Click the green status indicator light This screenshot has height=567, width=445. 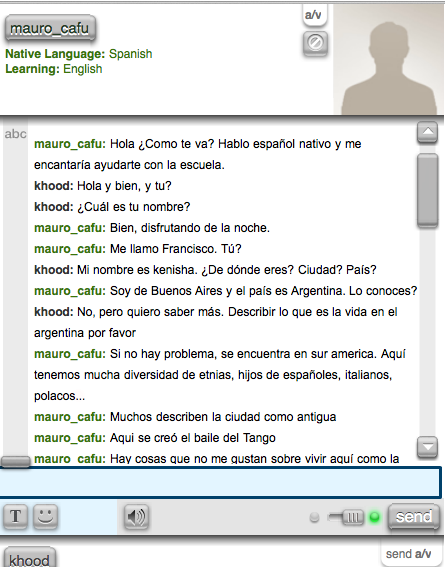pyautogui.click(x=375, y=517)
